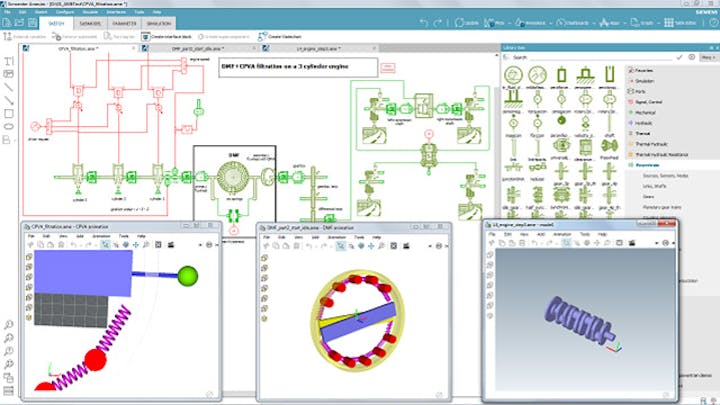Click the open file icon in top toolbar
This screenshot has height=405, width=720.
pos(19,22)
